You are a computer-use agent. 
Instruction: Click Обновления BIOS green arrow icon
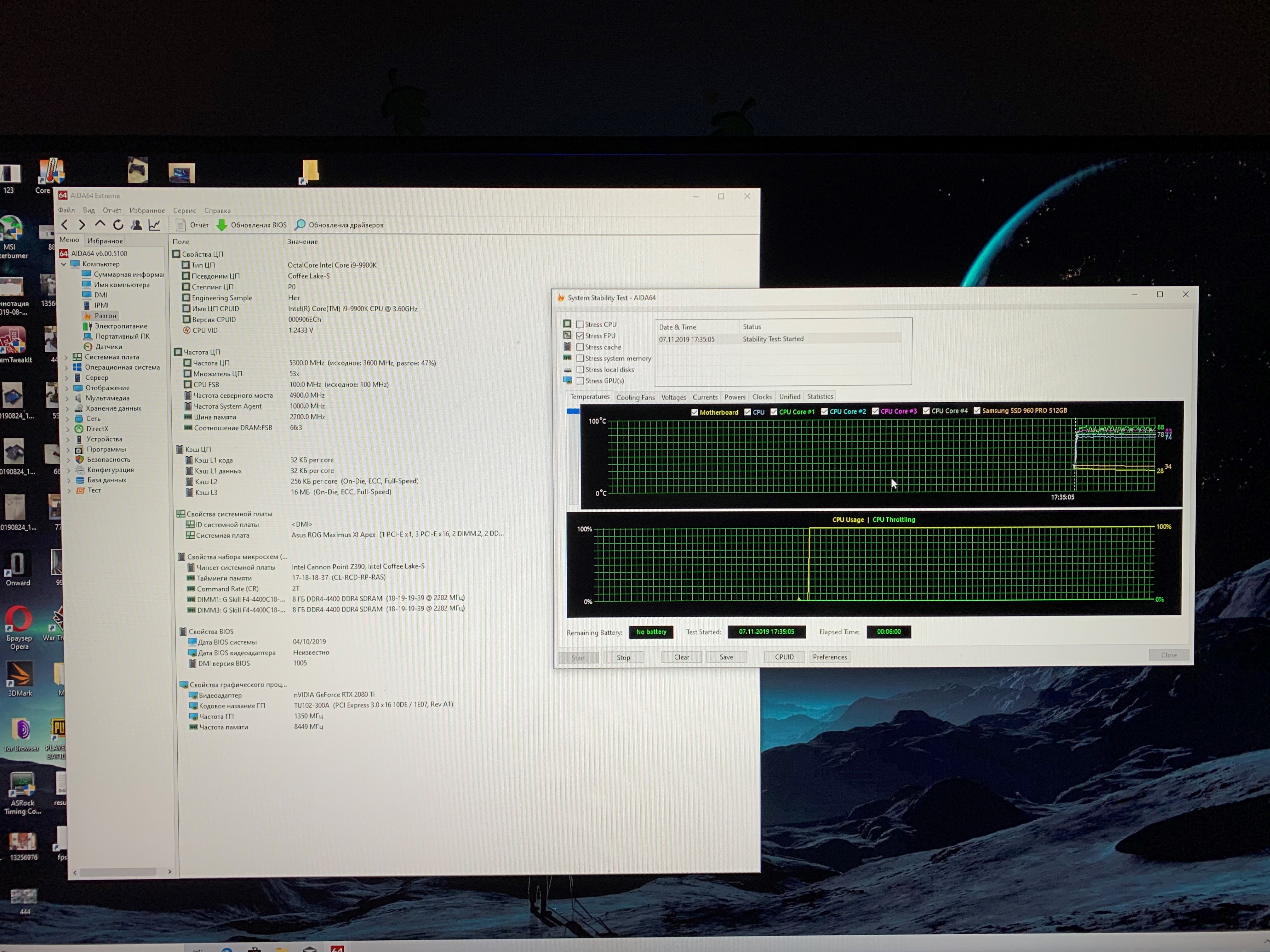tap(222, 225)
